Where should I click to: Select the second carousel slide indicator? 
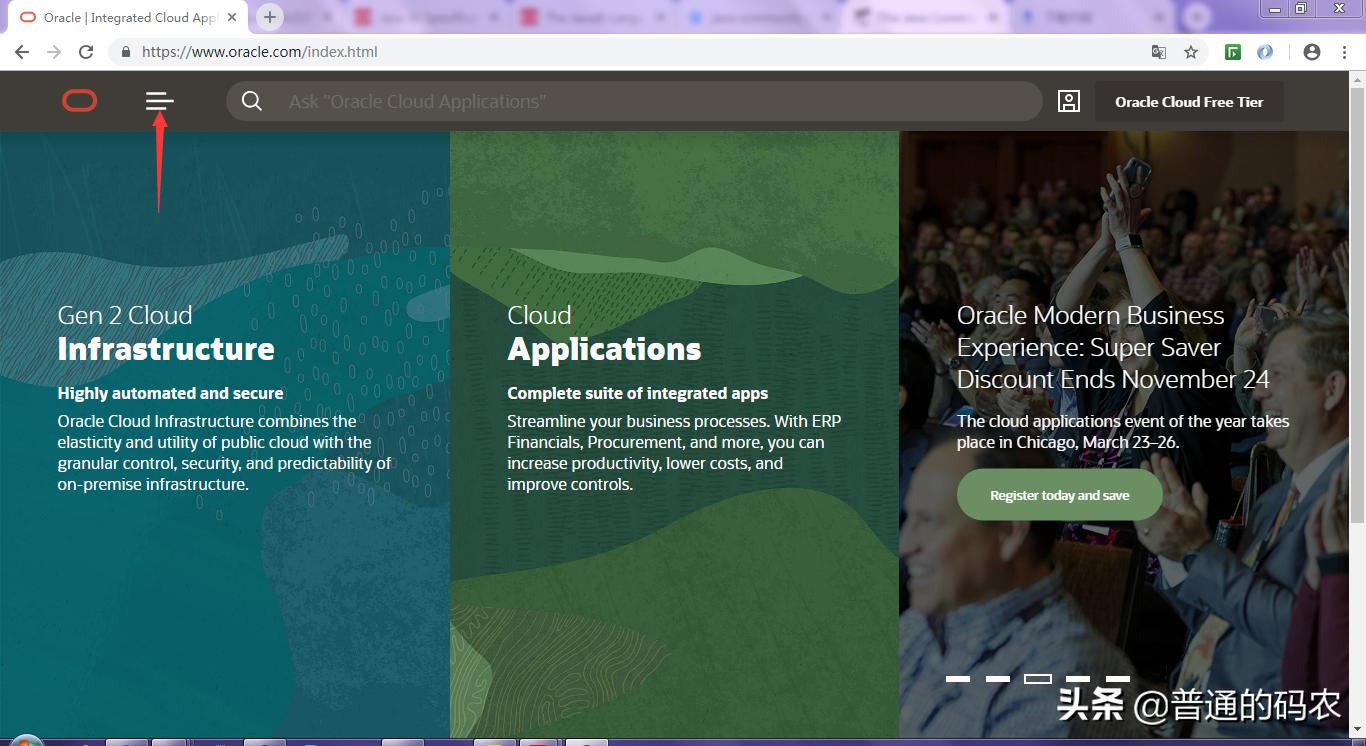(998, 679)
